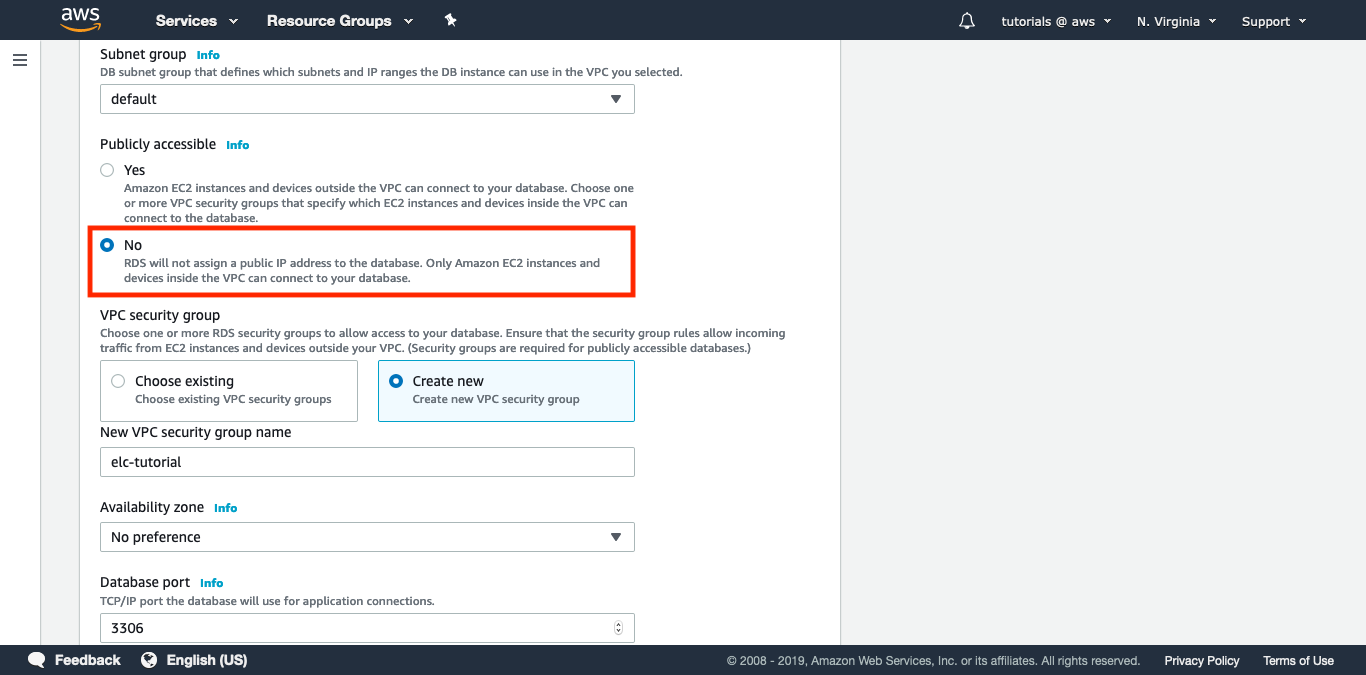
Task: Open the Availability zone dropdown
Action: click(367, 537)
